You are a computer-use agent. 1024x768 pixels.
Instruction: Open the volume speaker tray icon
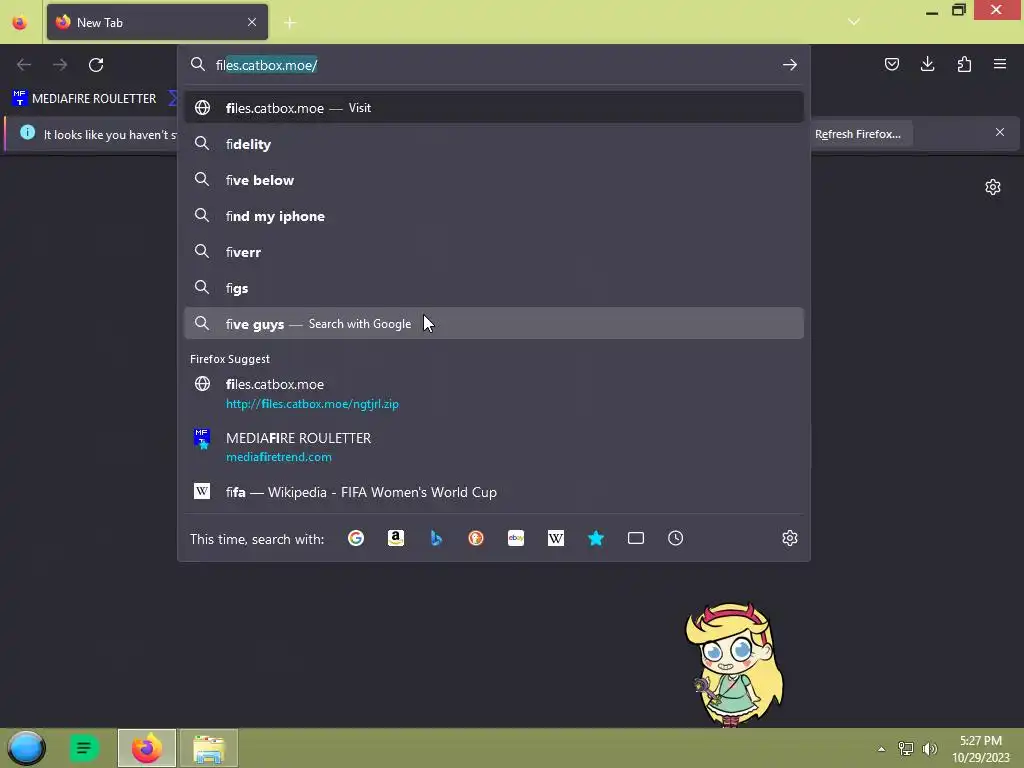pos(930,749)
